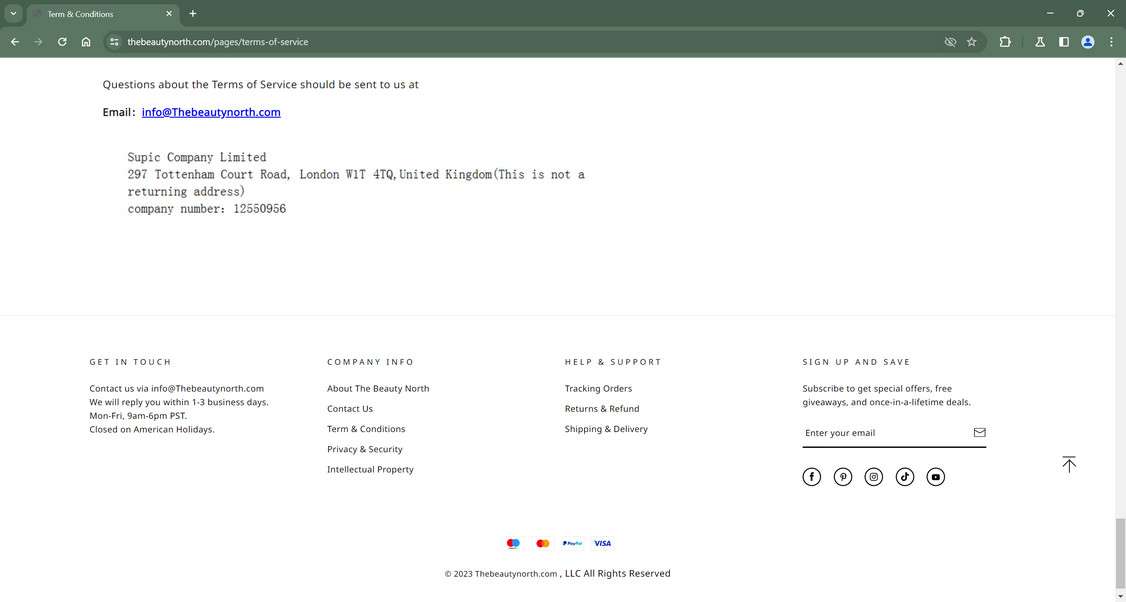
Task: Open a new browser tab
Action: (192, 14)
